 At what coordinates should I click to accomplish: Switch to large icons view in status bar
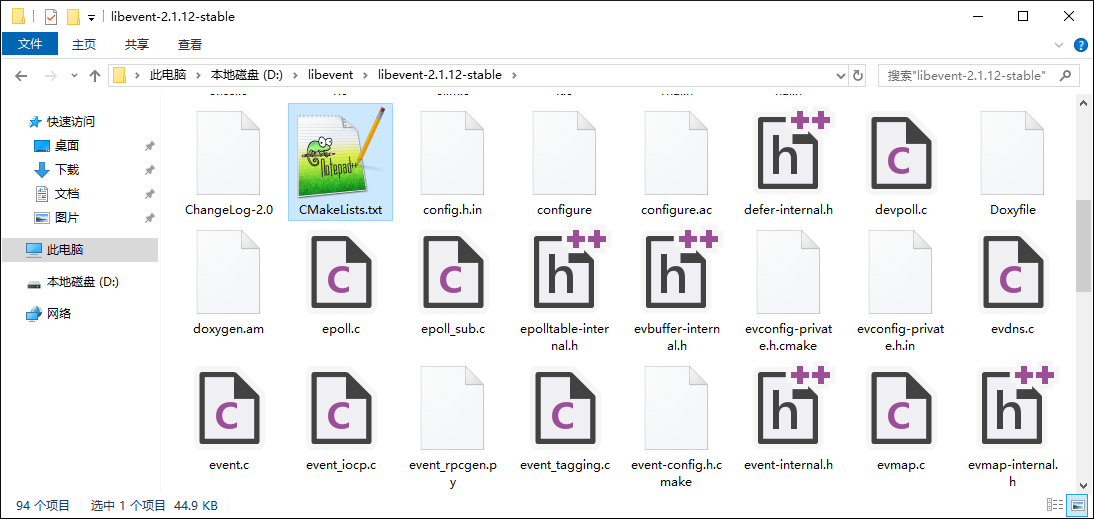(x=1077, y=506)
